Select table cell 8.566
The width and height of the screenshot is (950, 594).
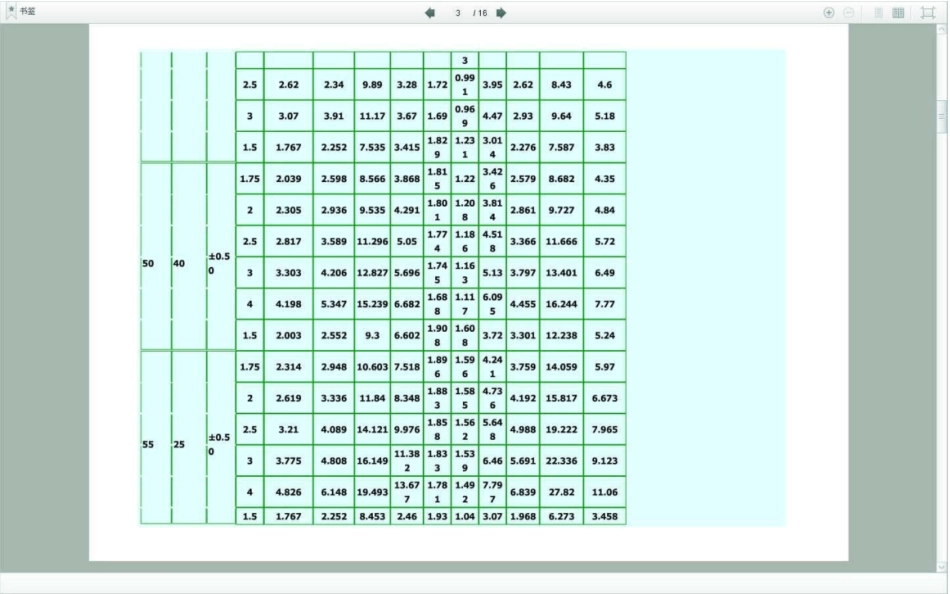(372, 179)
